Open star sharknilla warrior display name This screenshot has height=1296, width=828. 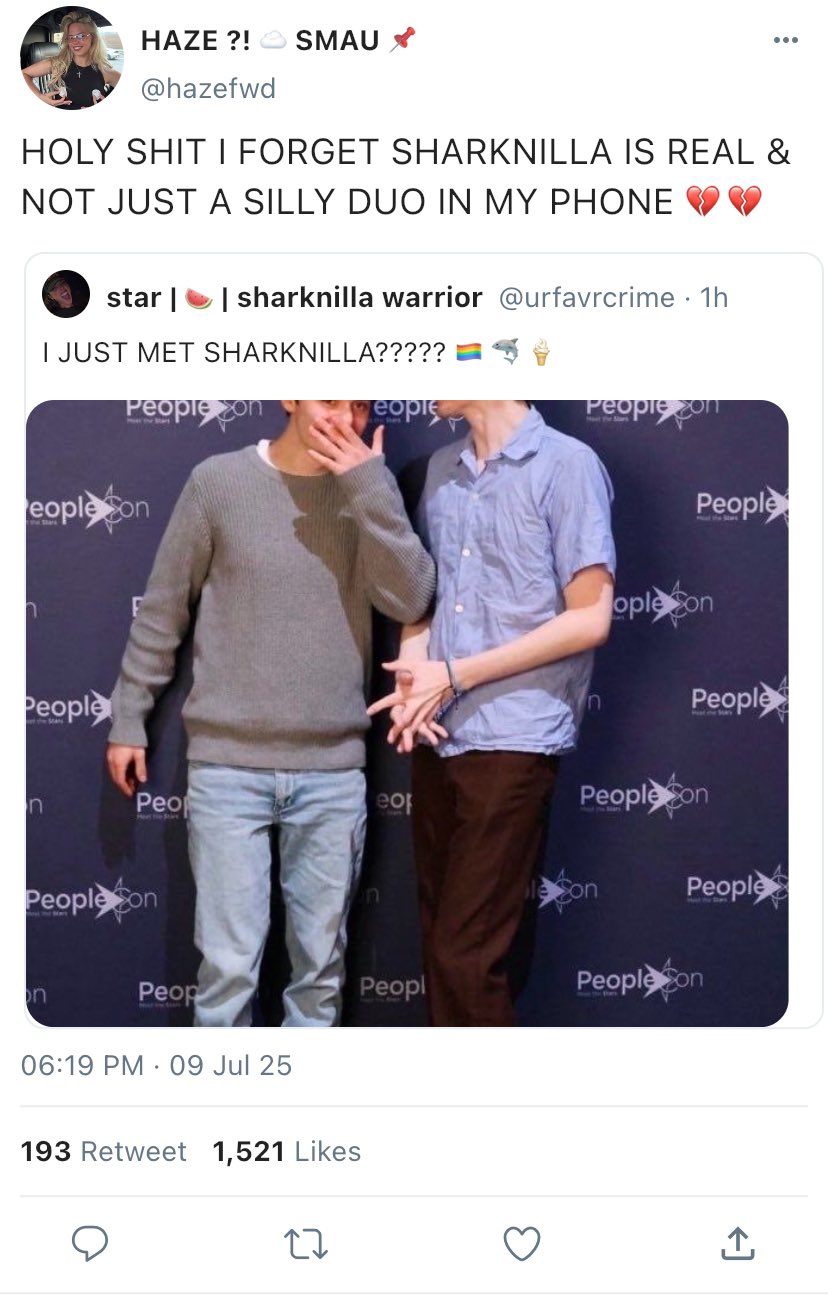(294, 297)
